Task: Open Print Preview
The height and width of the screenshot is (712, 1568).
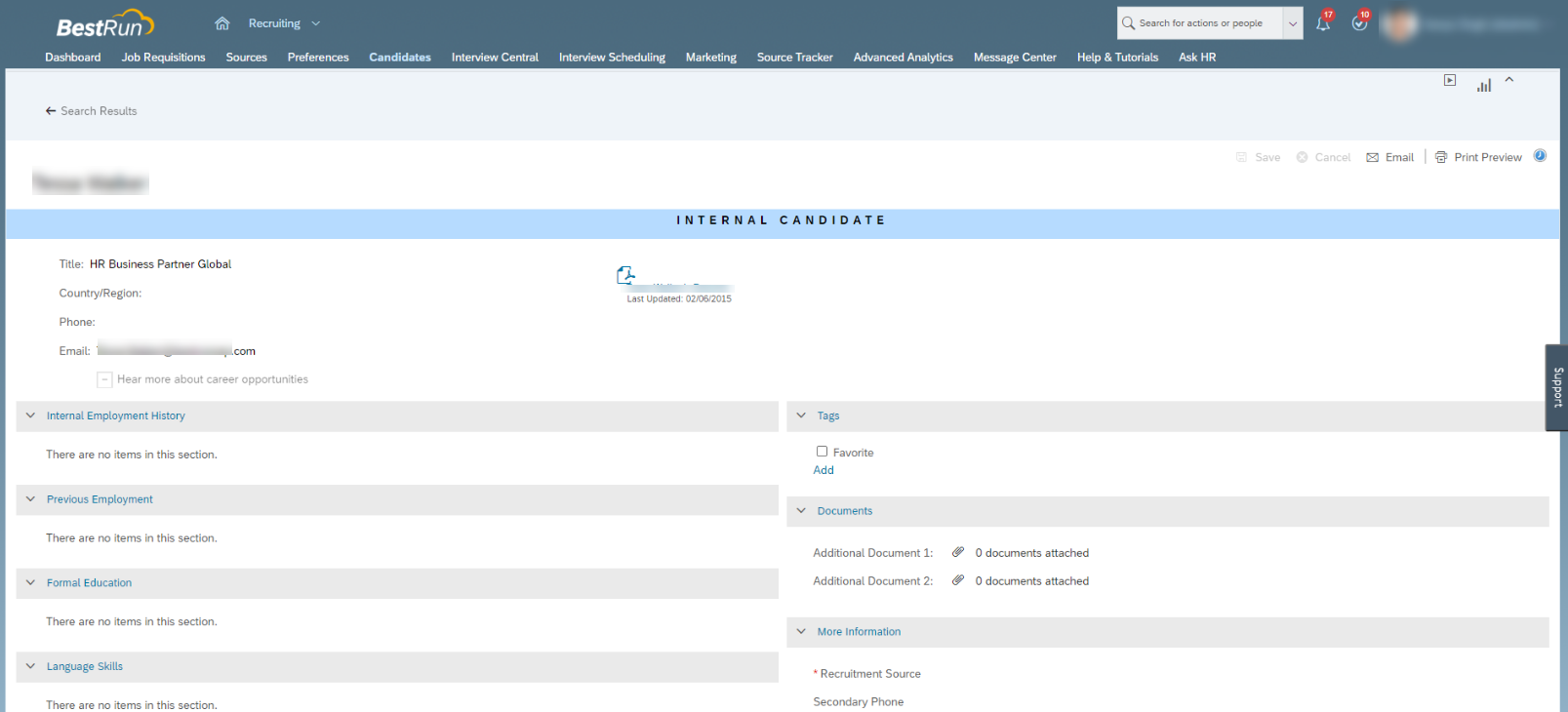Action: coord(1478,157)
